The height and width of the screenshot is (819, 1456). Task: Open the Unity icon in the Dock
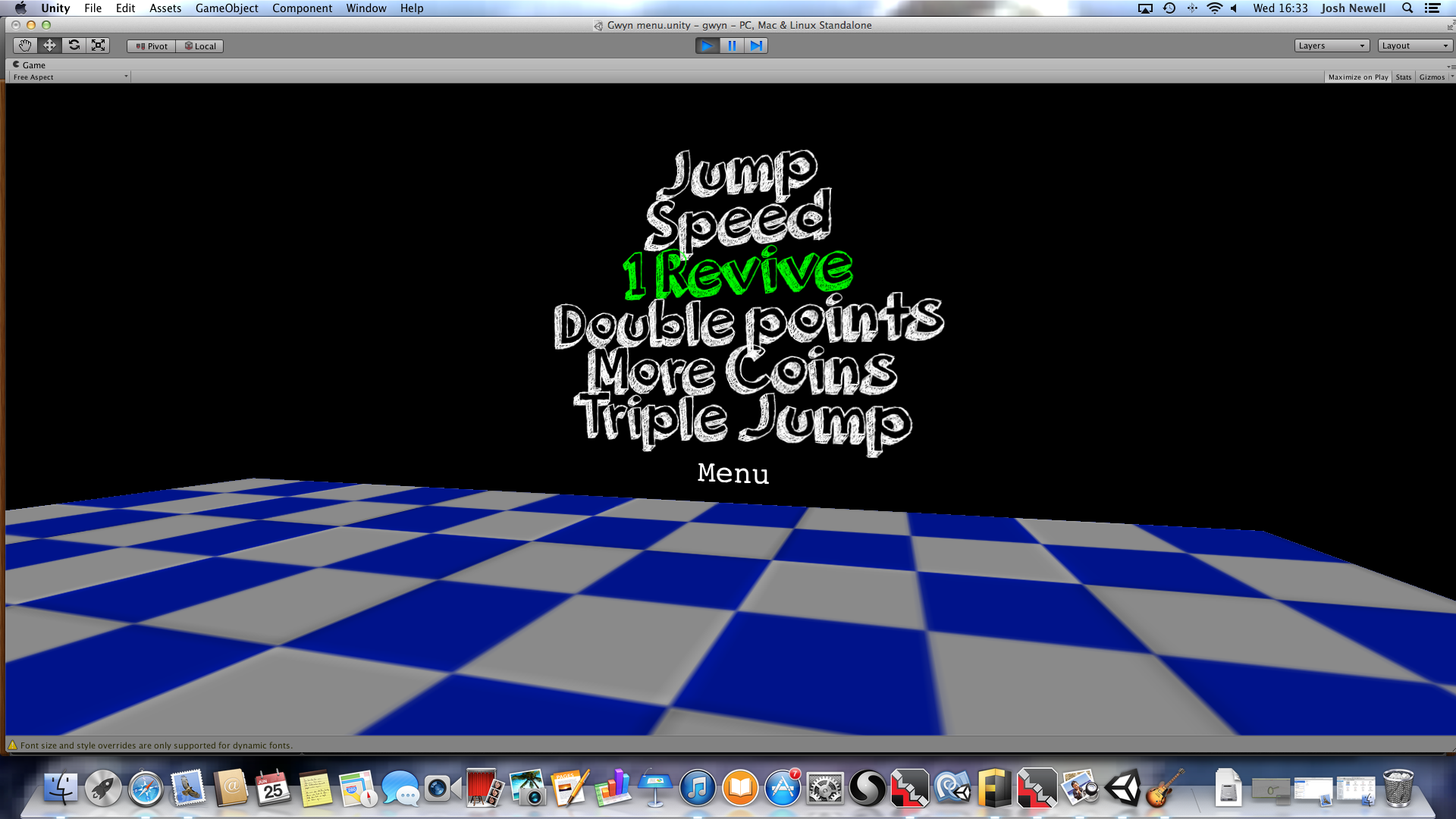point(1122,789)
